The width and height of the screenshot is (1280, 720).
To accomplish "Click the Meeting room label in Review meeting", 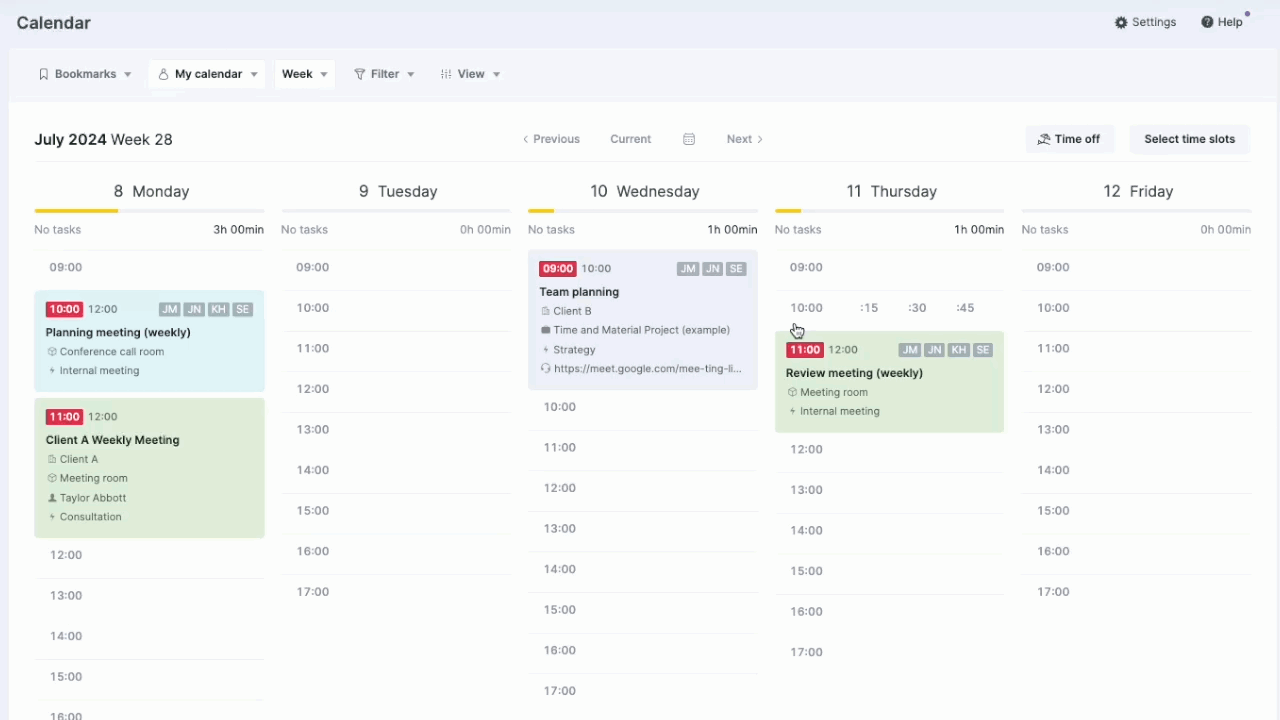I will point(834,393).
